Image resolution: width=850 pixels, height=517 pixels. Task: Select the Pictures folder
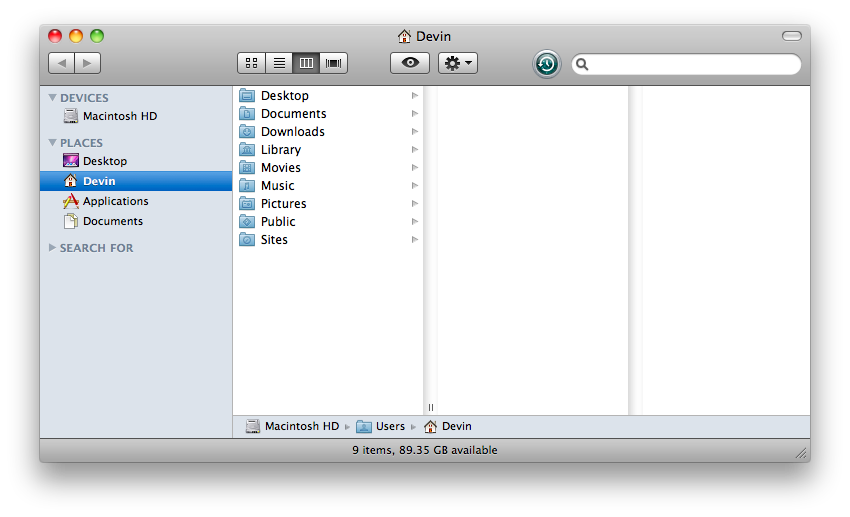[328, 203]
